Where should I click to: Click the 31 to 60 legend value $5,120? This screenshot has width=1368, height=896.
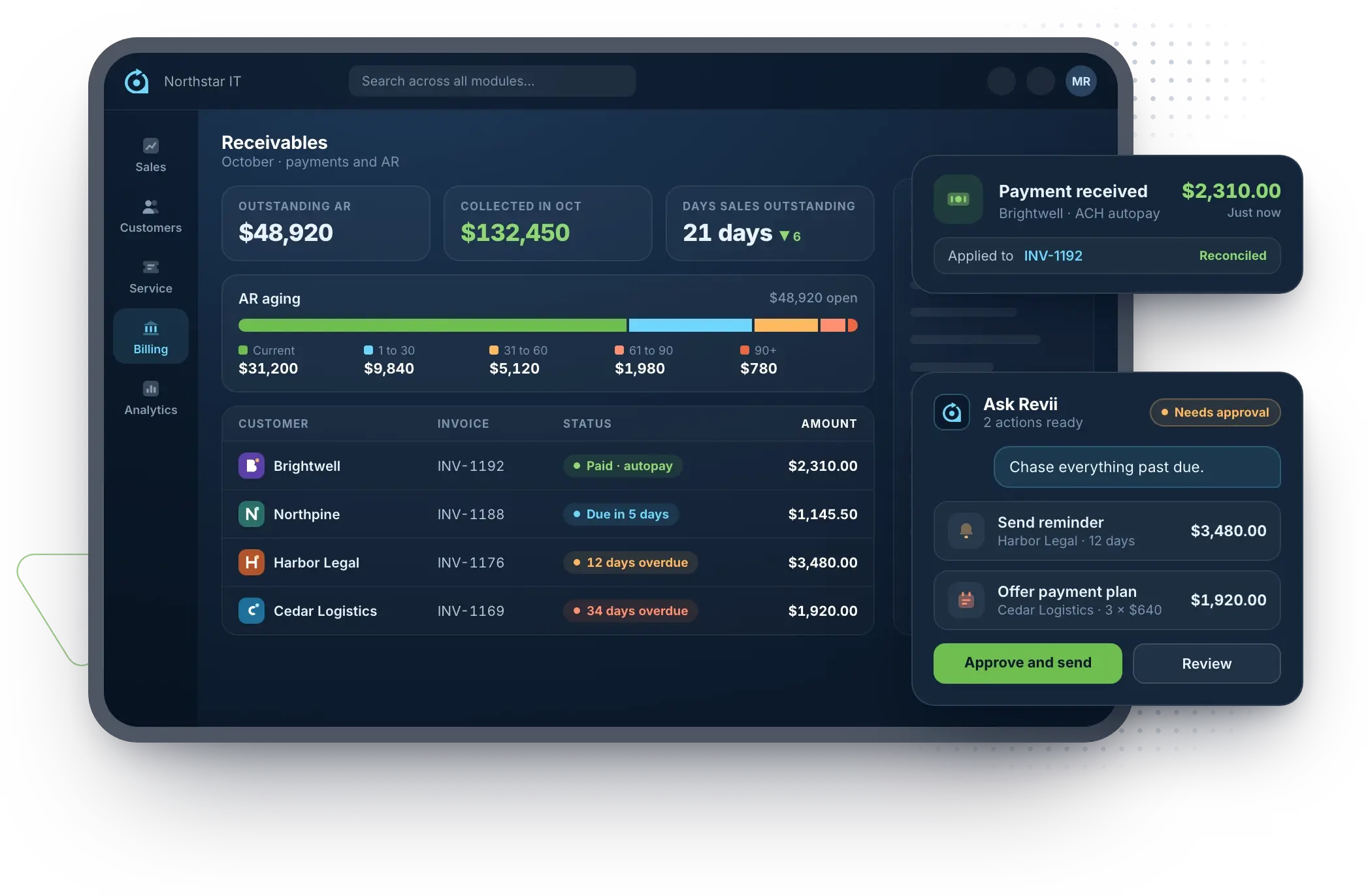pyautogui.click(x=514, y=368)
